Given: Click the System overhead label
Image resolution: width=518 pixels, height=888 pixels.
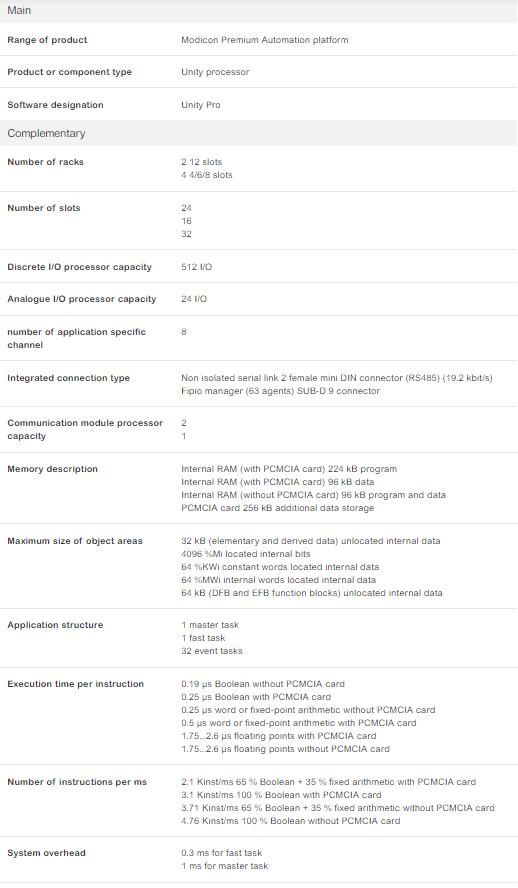Looking at the screenshot, I should tap(46, 853).
